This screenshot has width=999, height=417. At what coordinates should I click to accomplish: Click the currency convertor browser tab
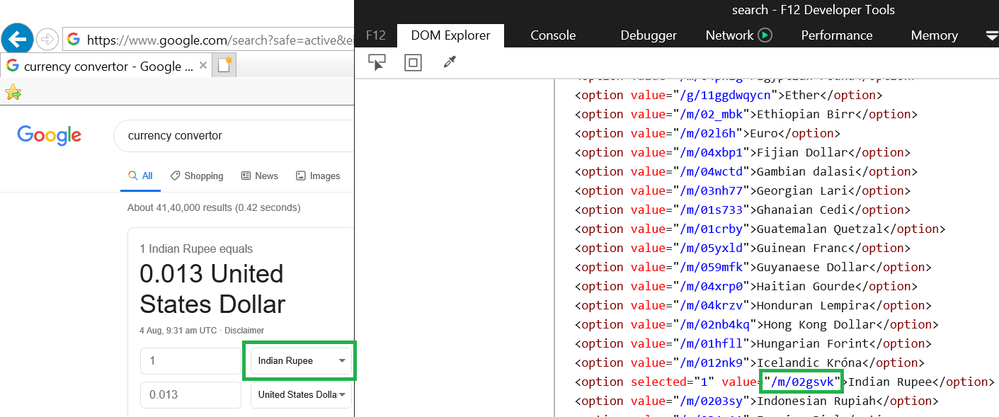pos(105,66)
